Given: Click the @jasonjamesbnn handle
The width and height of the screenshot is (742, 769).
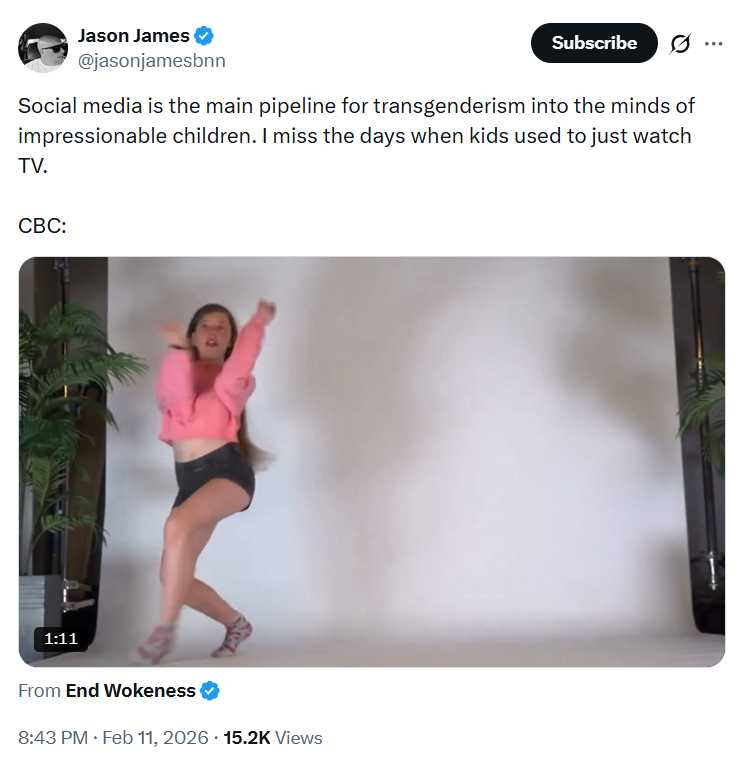Looking at the screenshot, I should (x=152, y=61).
